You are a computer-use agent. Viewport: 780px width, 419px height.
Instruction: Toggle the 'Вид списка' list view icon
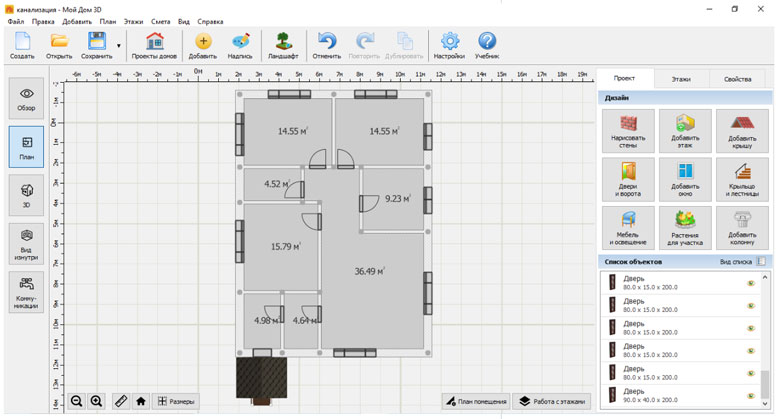762,261
